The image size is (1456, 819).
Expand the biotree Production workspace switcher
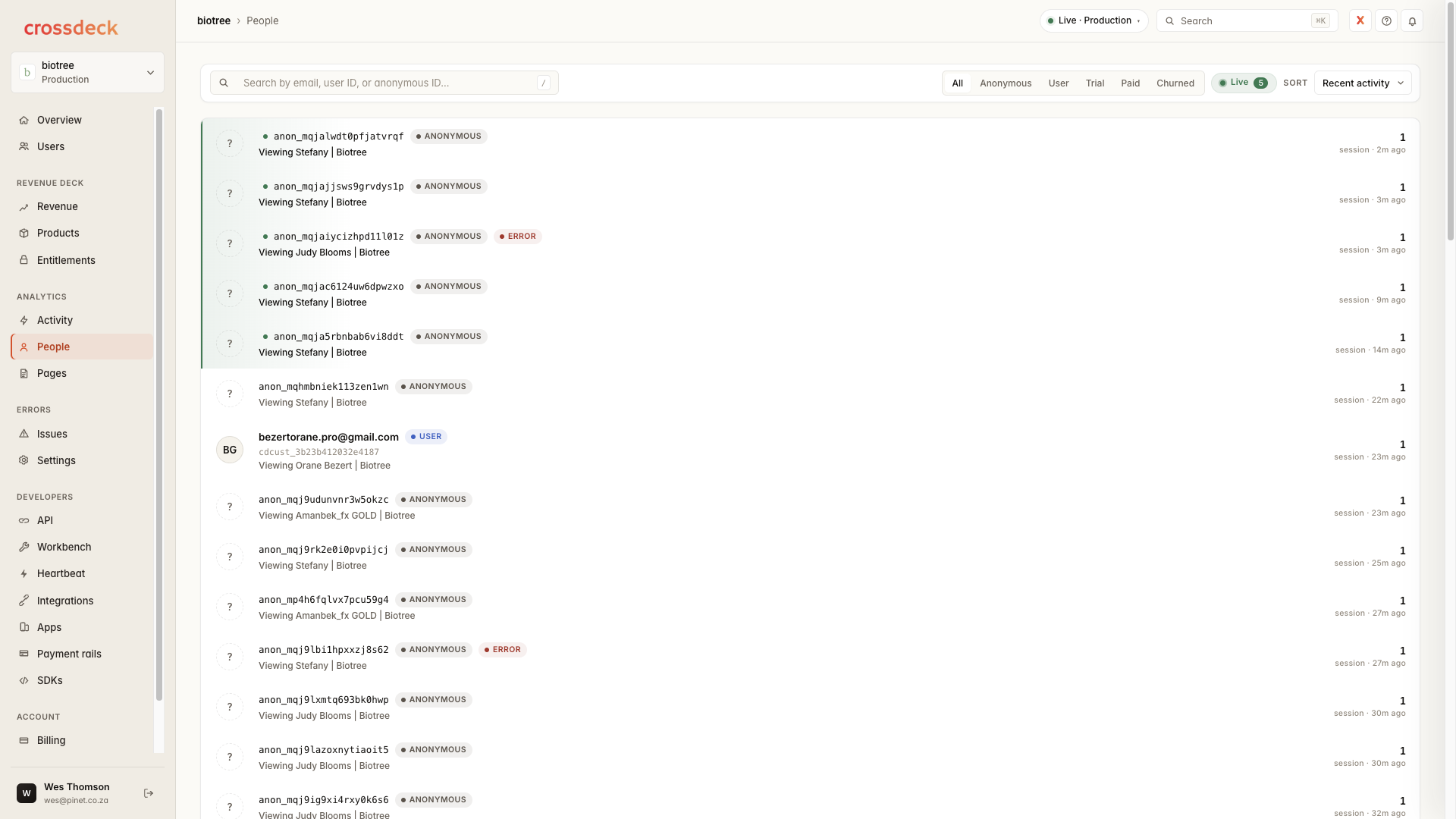pyautogui.click(x=88, y=73)
